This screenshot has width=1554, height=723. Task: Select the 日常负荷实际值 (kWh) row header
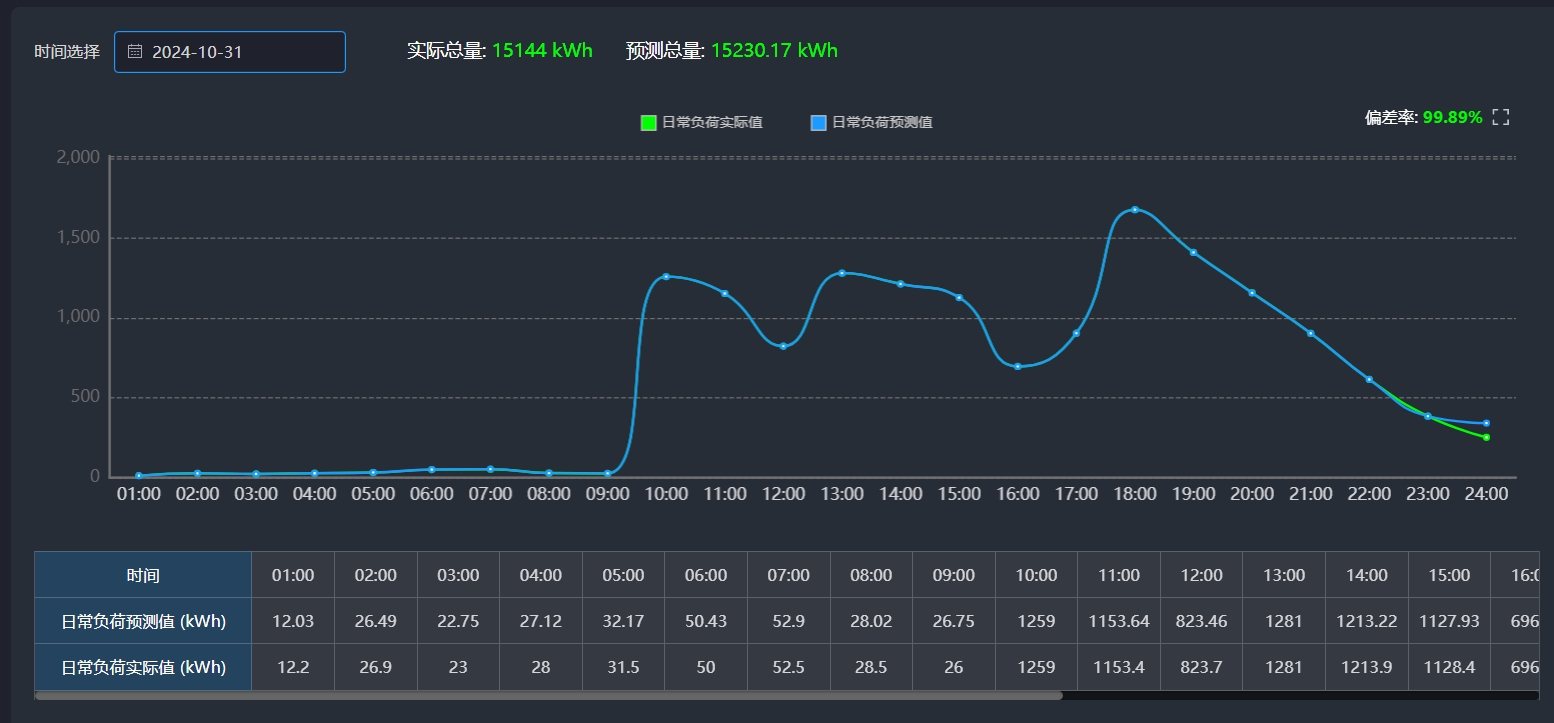pos(143,667)
